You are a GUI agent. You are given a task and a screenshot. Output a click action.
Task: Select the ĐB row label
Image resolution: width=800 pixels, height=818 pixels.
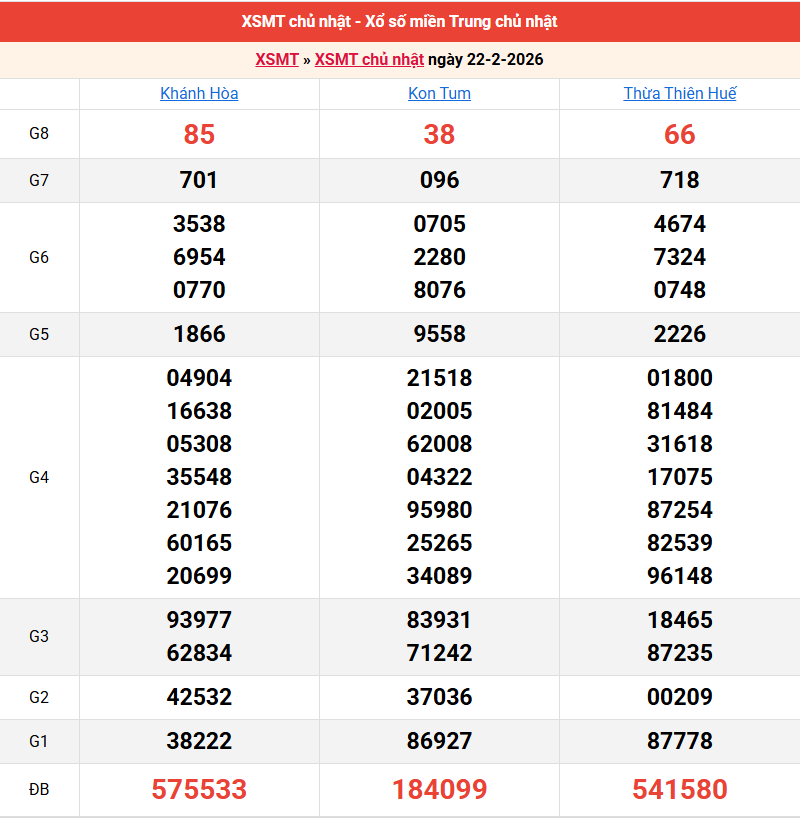[x=39, y=790]
